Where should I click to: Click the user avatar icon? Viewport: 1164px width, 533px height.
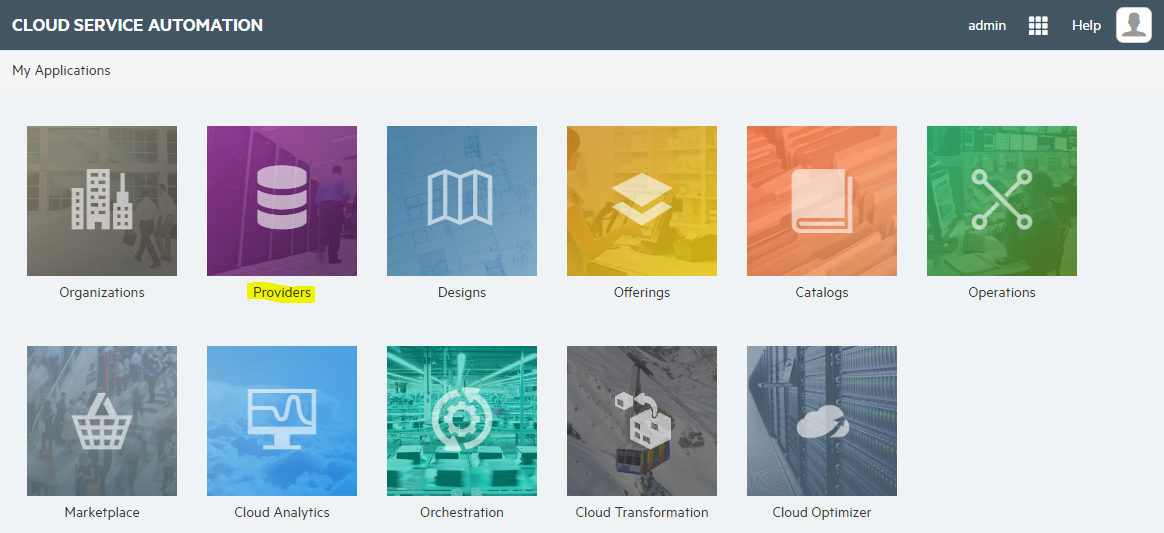(x=1134, y=25)
